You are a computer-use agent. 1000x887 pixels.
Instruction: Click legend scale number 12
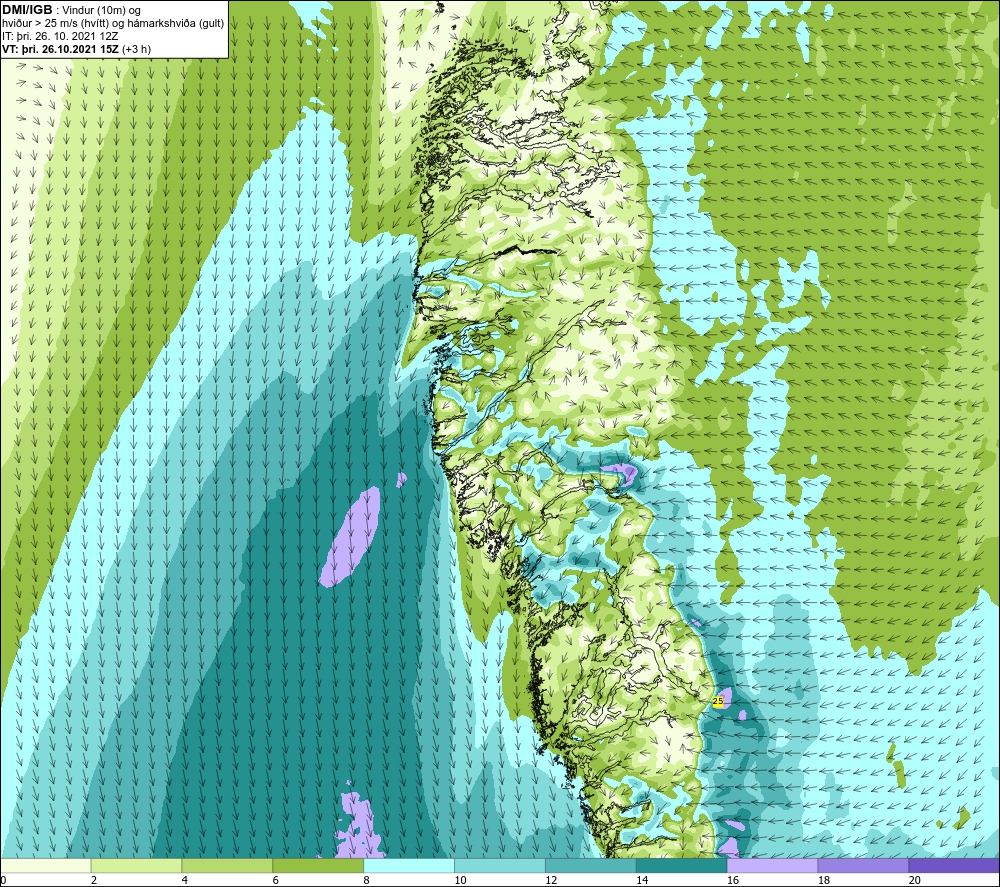point(551,880)
